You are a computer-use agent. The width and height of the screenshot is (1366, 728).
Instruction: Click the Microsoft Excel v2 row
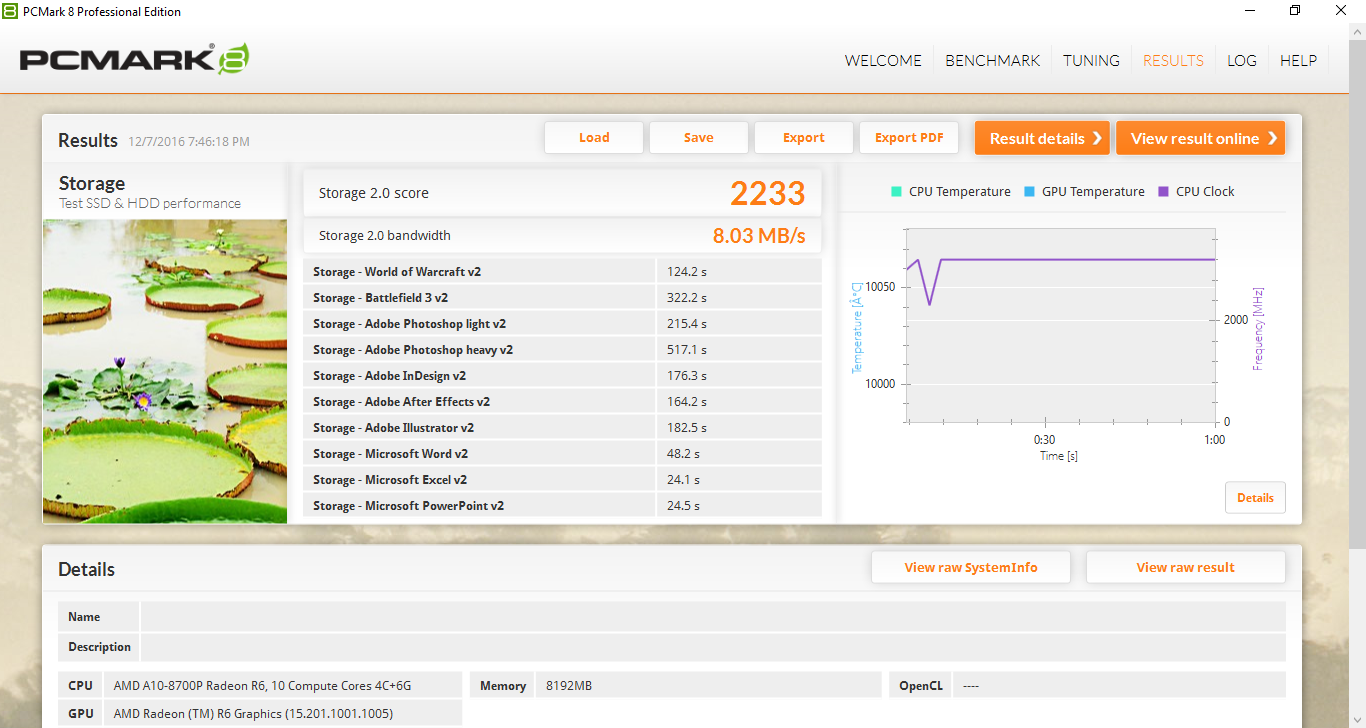click(x=562, y=479)
